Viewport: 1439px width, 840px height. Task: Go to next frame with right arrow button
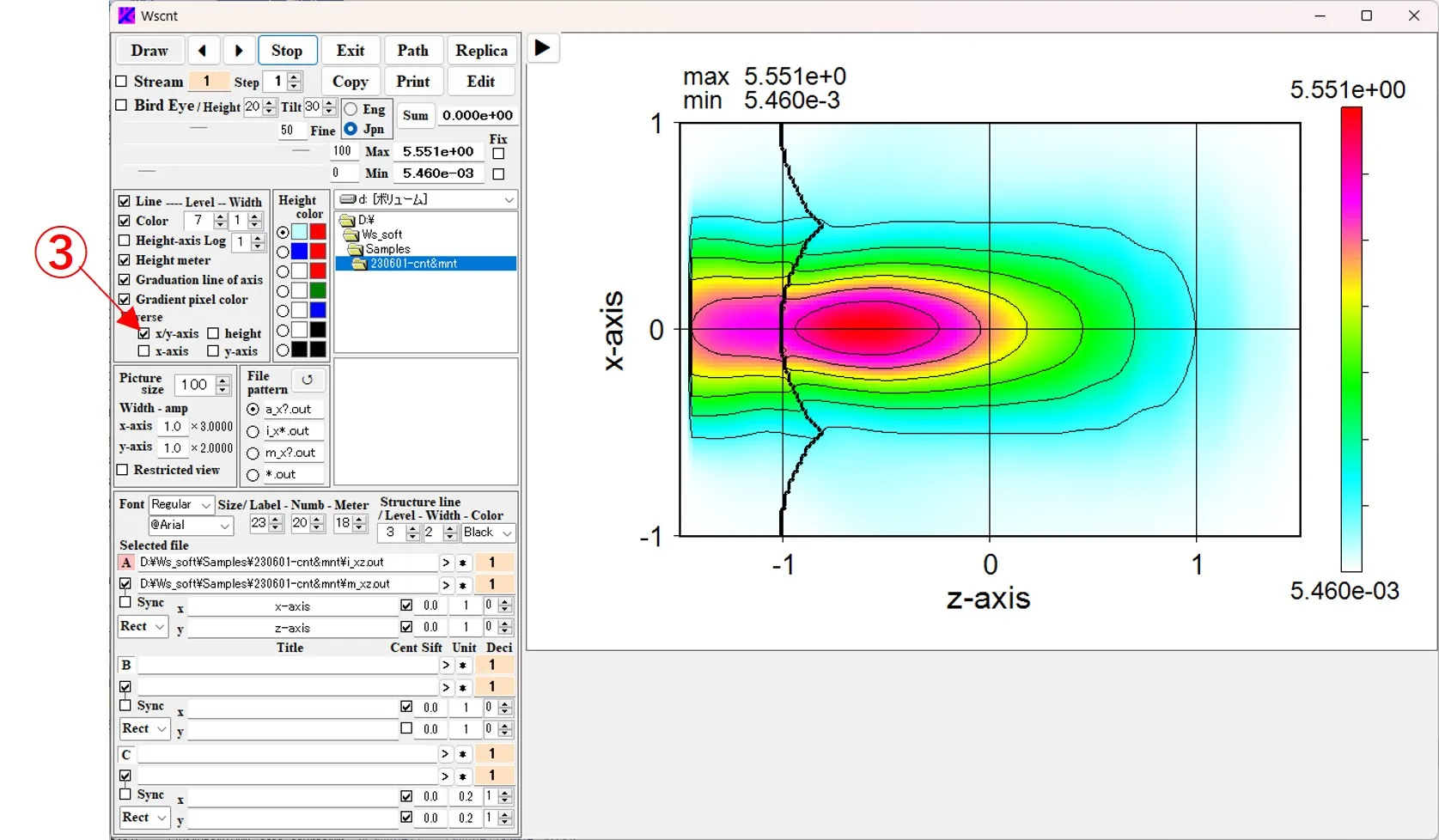click(x=239, y=51)
